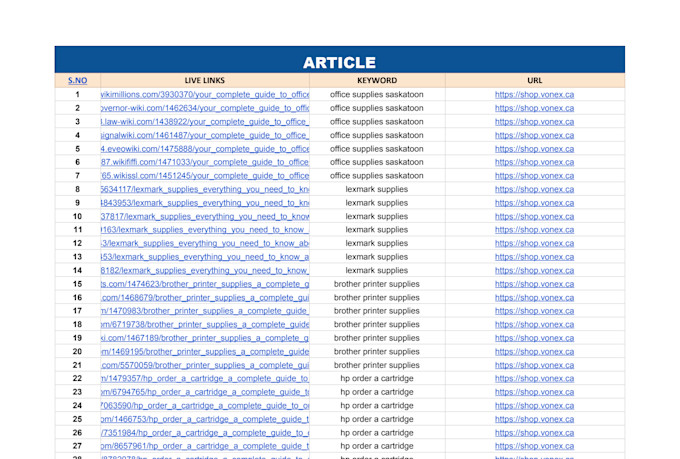Viewport: 680px width, 459px height.
Task: Open the signalwiki.com live link in row 4
Action: pyautogui.click(x=205, y=135)
